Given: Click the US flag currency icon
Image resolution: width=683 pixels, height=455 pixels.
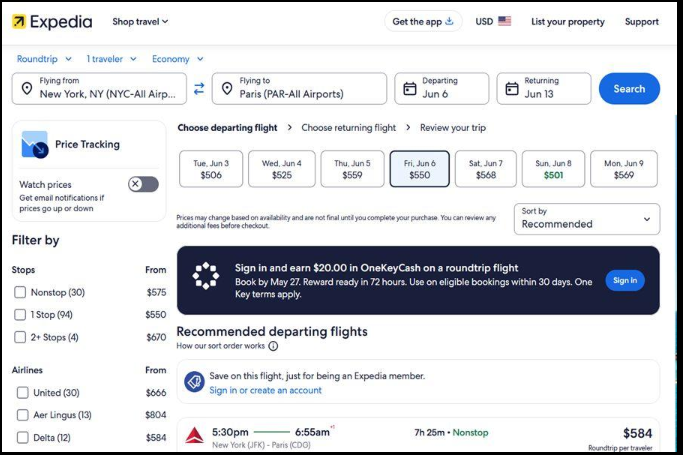Looking at the screenshot, I should point(504,21).
